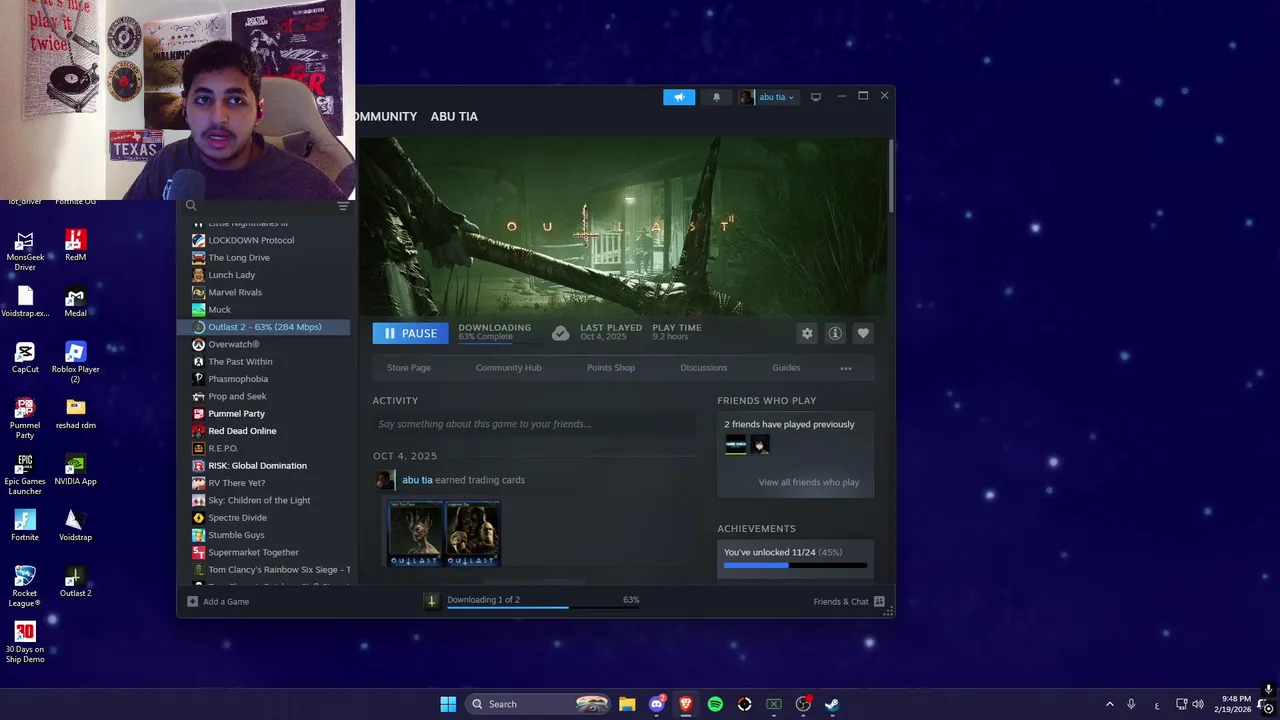Screen dimensions: 1280x720
Task: Open Rocket League desktop shortcut
Action: tap(25, 586)
